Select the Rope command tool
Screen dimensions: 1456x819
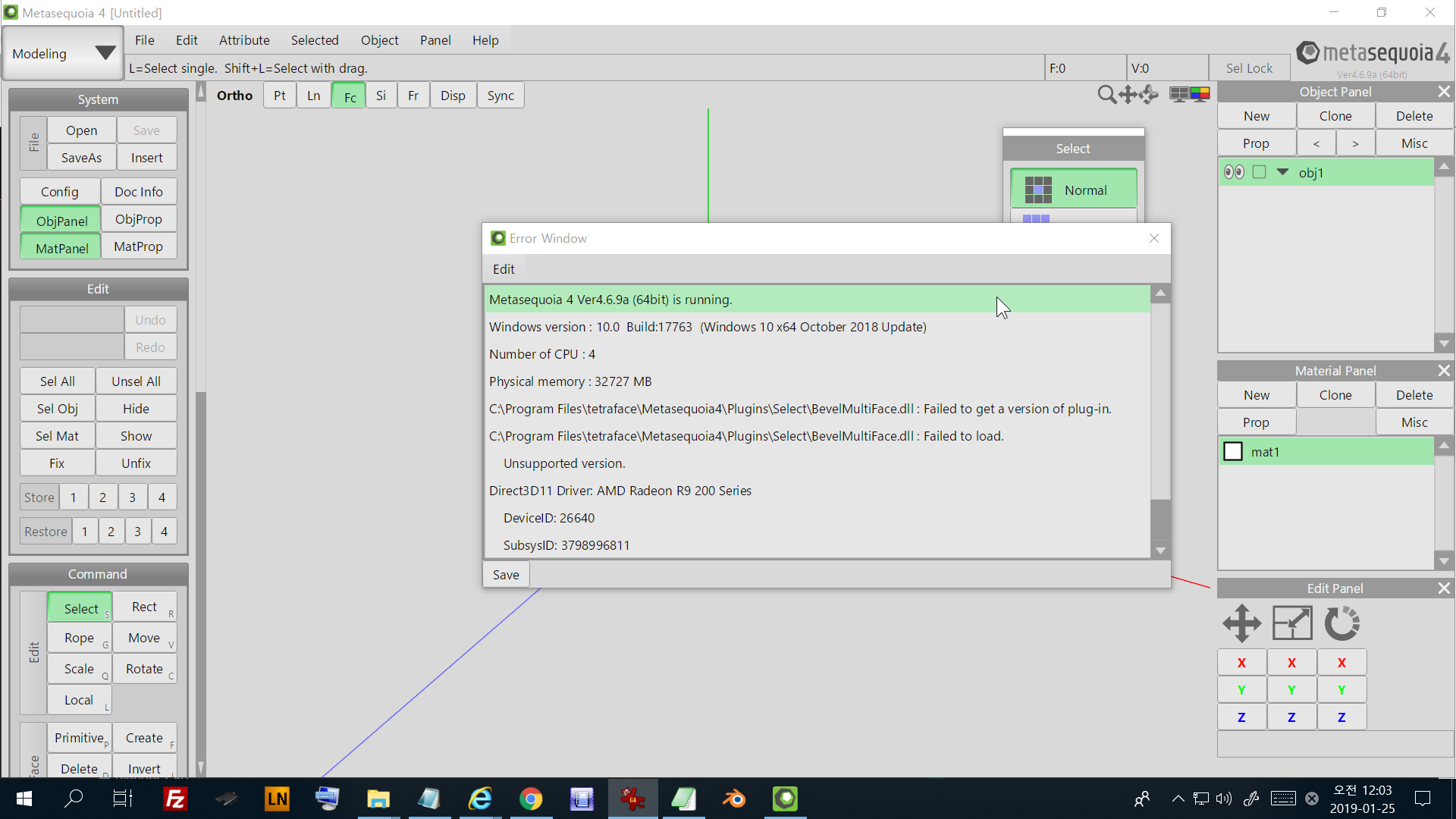80,638
